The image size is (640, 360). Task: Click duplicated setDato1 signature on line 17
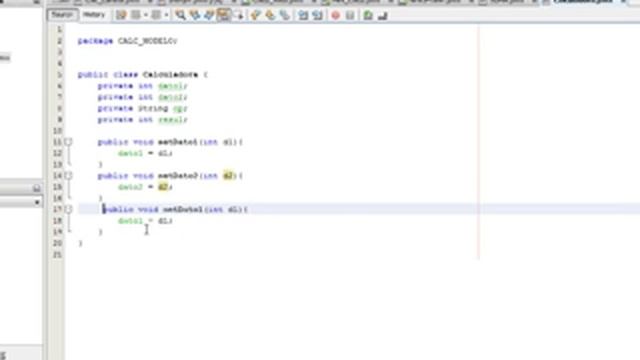(175, 209)
